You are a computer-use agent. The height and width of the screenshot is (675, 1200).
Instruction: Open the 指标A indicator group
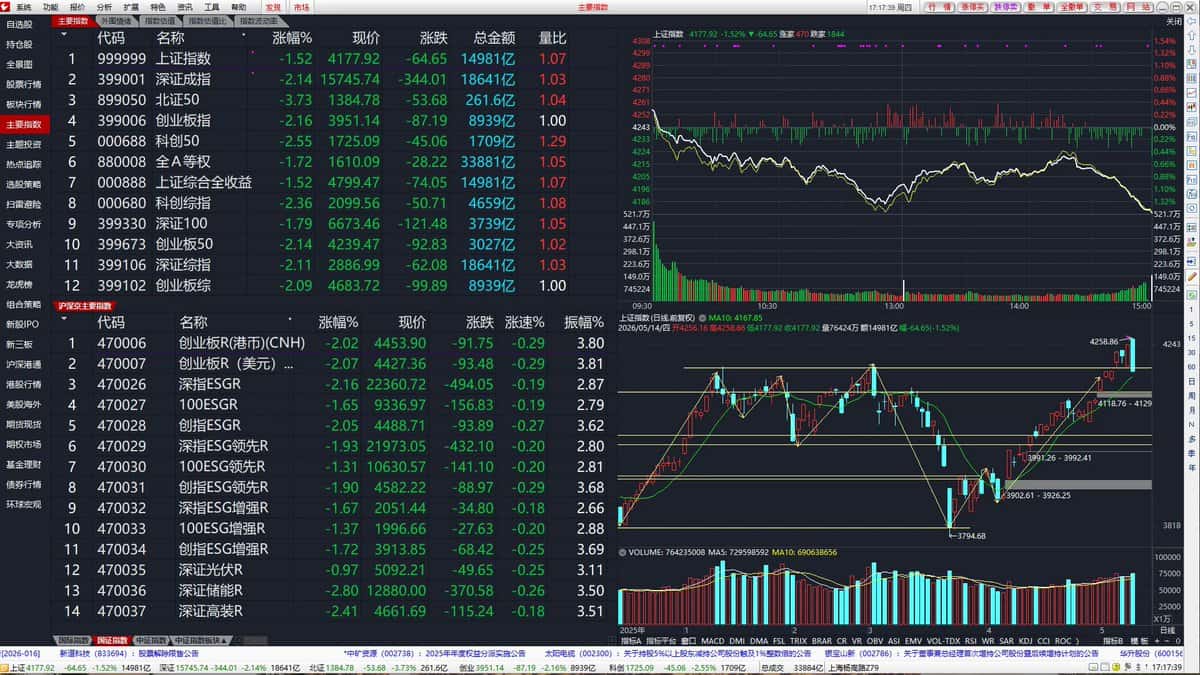(630, 640)
